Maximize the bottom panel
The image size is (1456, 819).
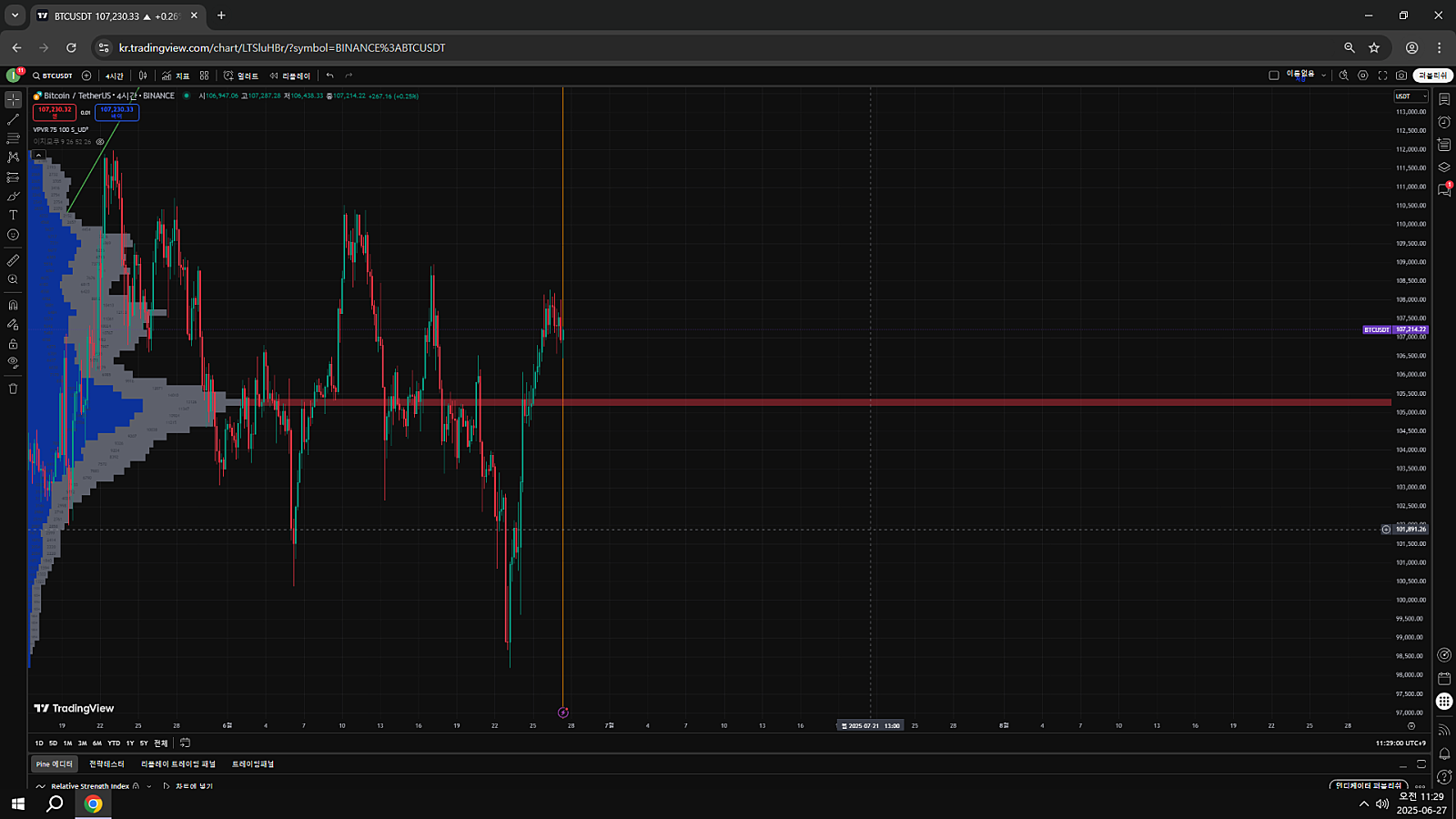point(1421,764)
